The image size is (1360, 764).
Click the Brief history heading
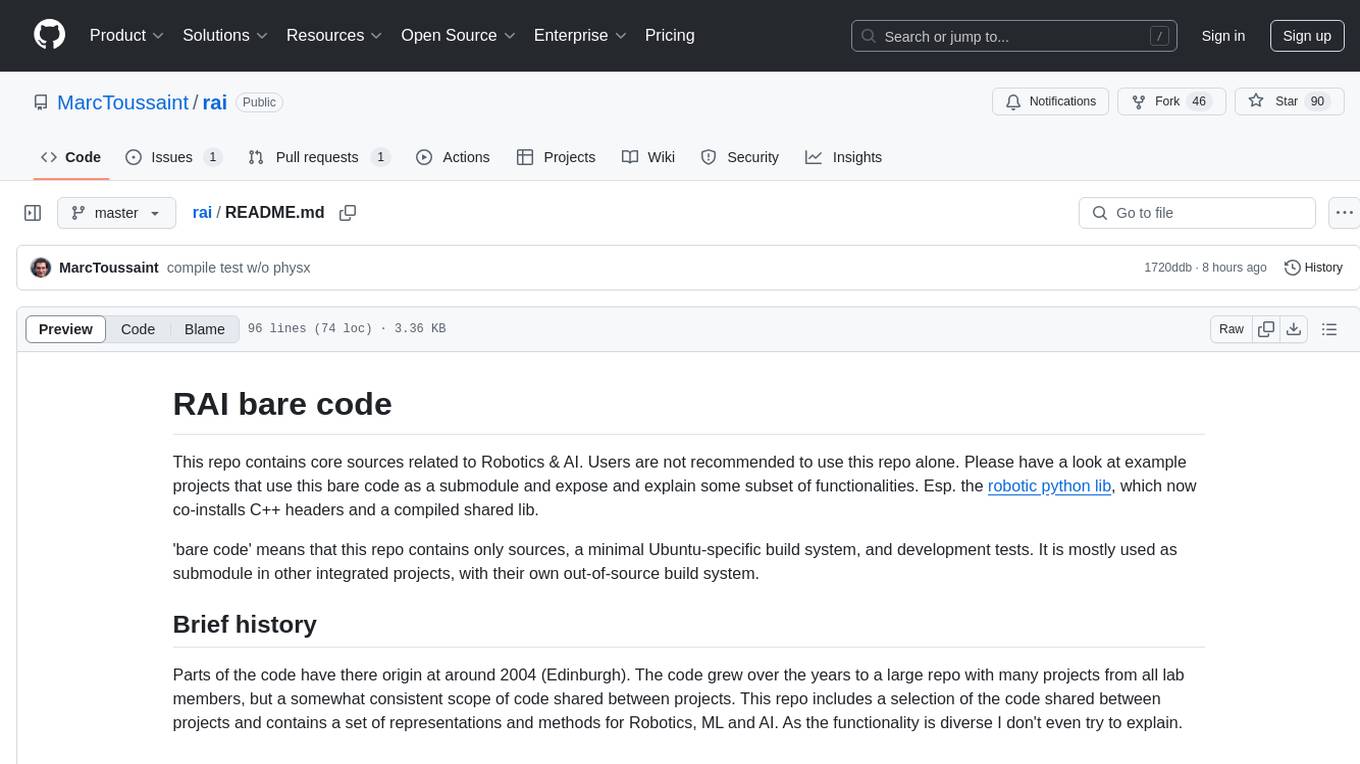click(x=244, y=624)
